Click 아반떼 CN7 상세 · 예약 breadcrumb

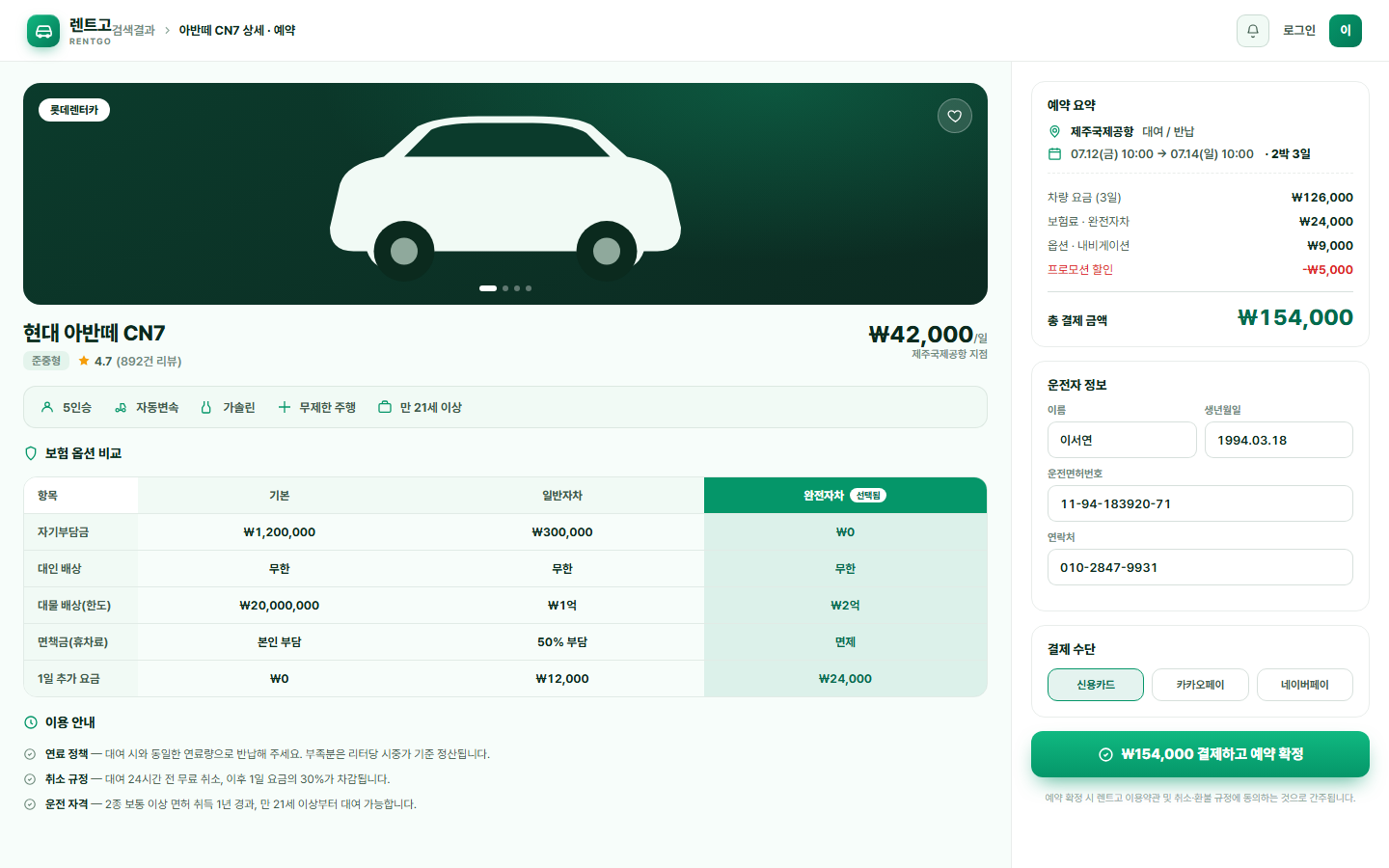pos(237,31)
